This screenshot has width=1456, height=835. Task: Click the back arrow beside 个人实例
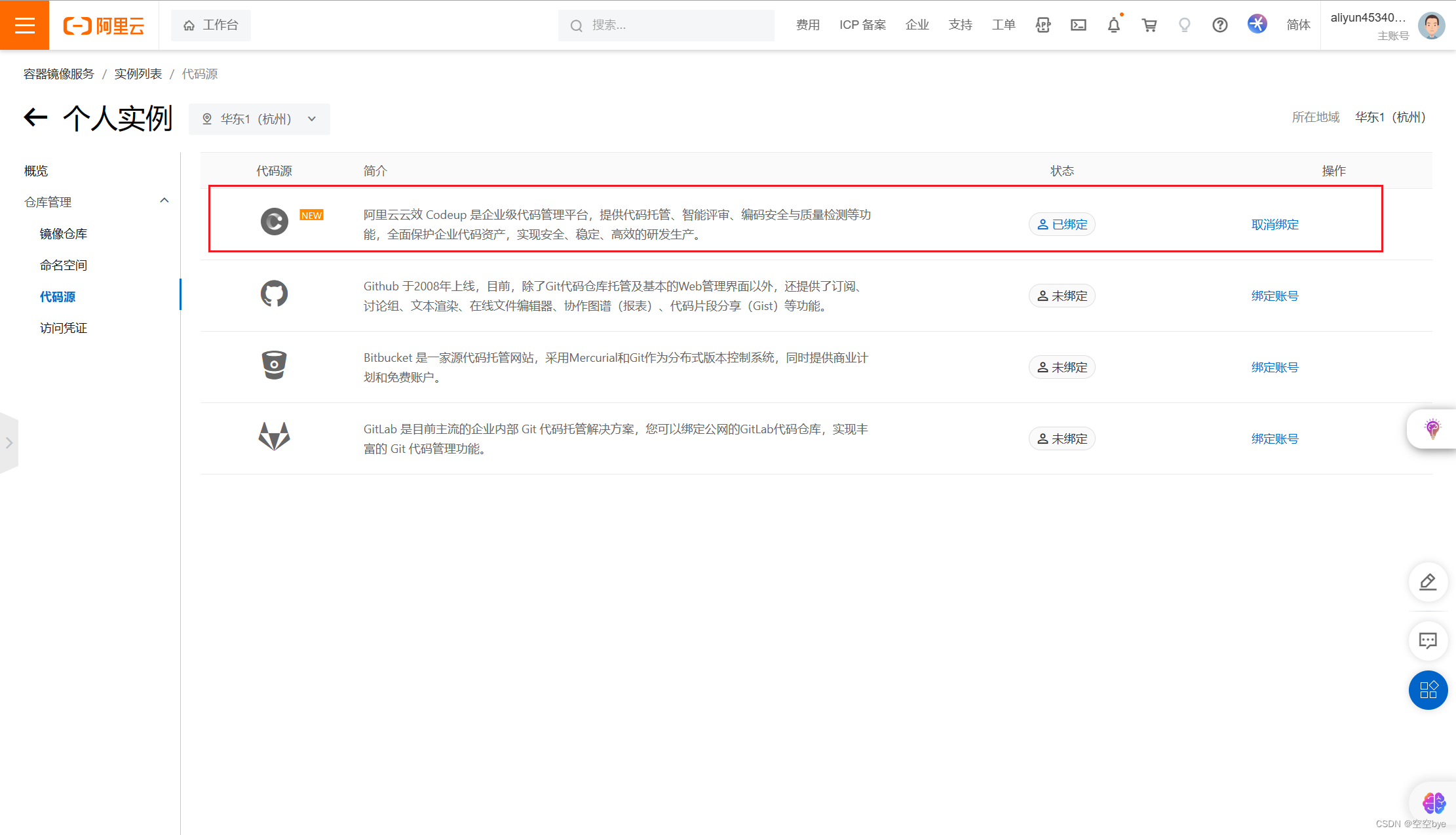coord(36,118)
